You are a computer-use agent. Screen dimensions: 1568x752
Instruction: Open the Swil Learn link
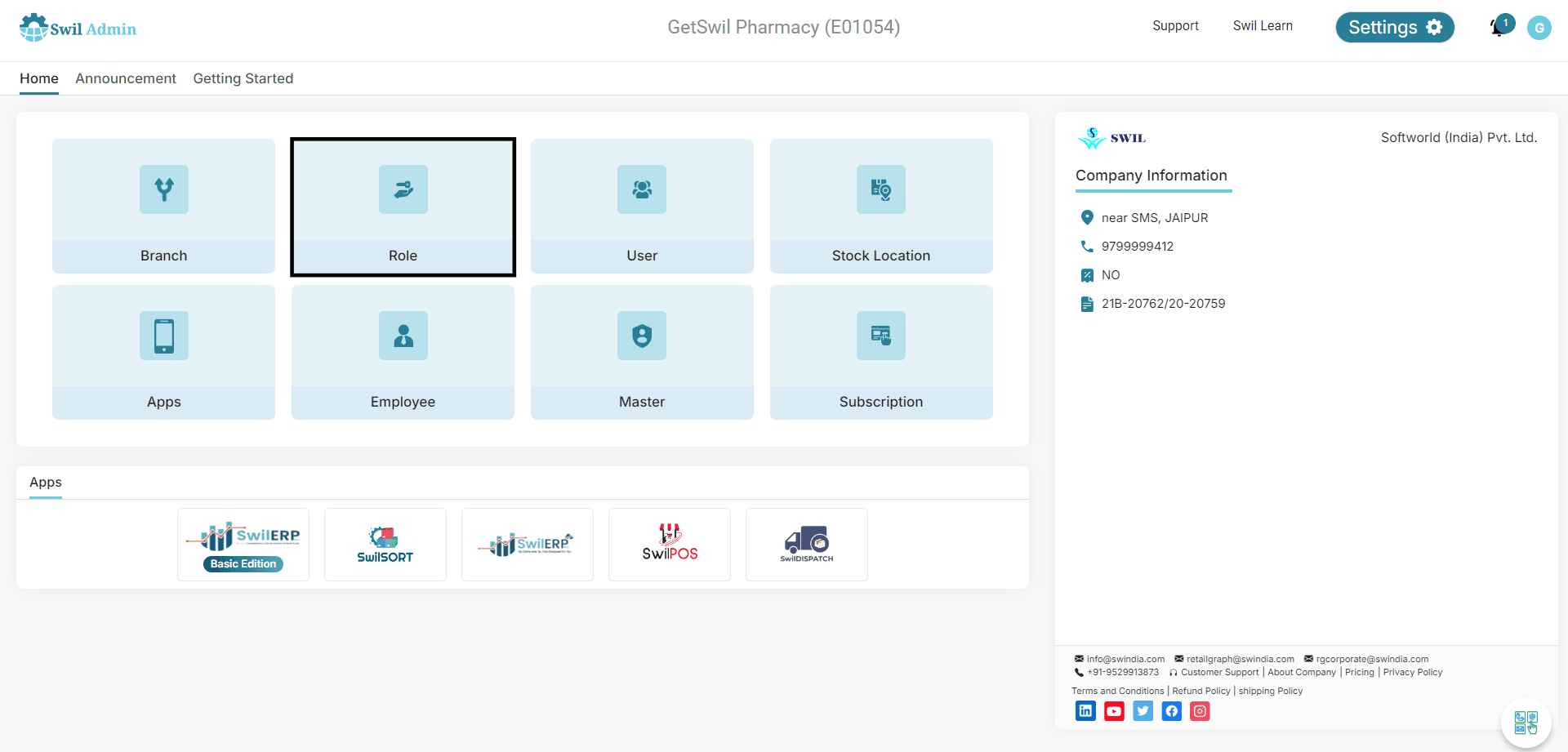click(x=1263, y=26)
